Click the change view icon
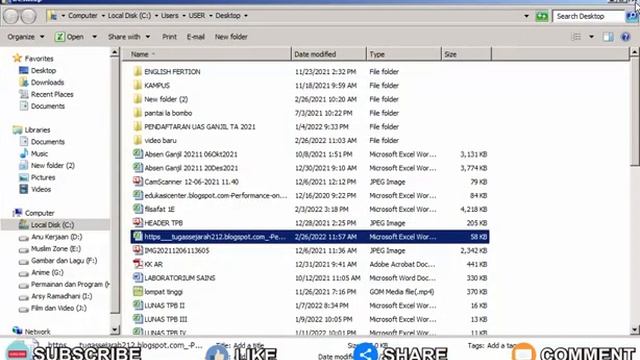The height and width of the screenshot is (360, 640). click(576, 37)
